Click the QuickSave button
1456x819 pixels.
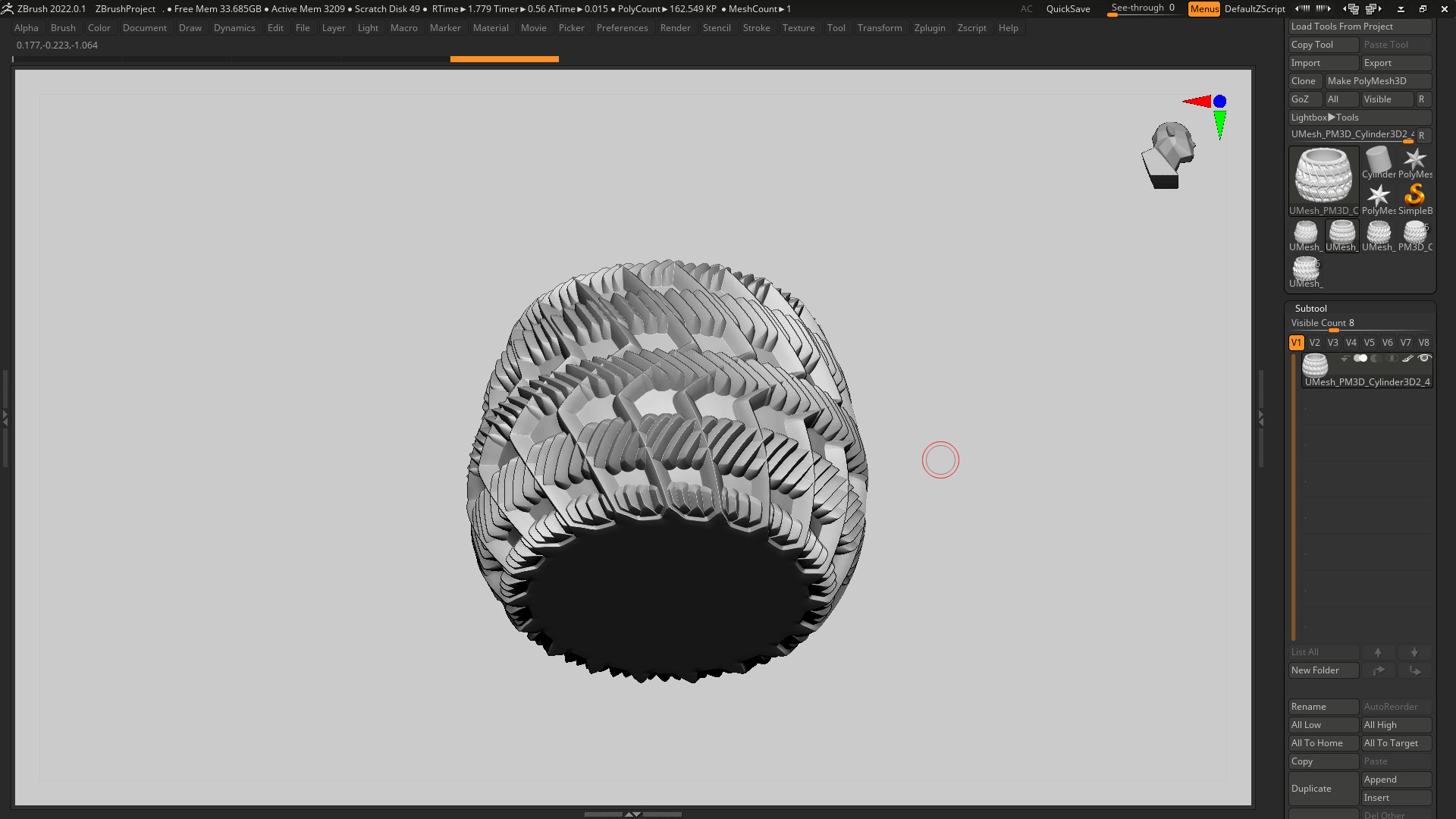click(x=1068, y=9)
